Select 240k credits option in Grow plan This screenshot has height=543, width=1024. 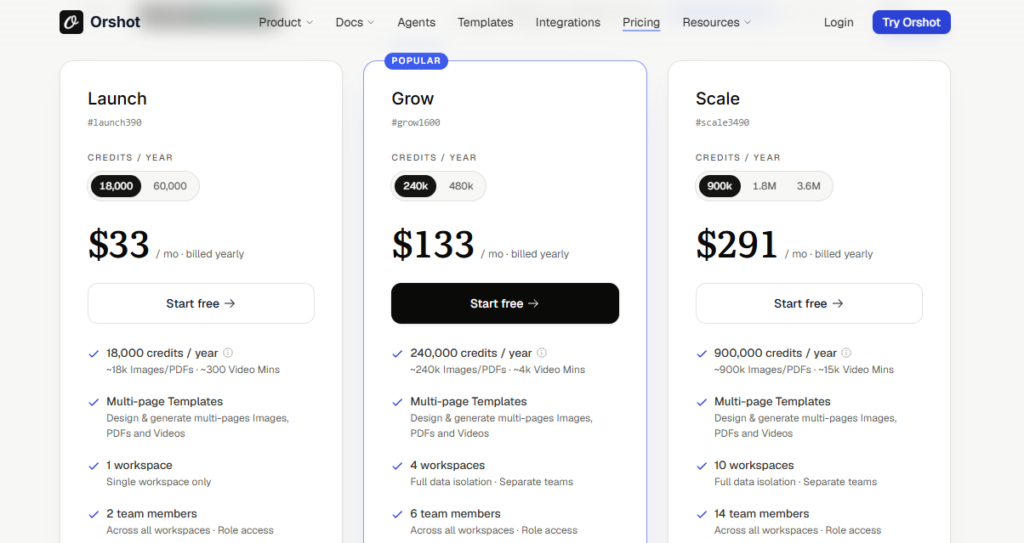point(415,186)
